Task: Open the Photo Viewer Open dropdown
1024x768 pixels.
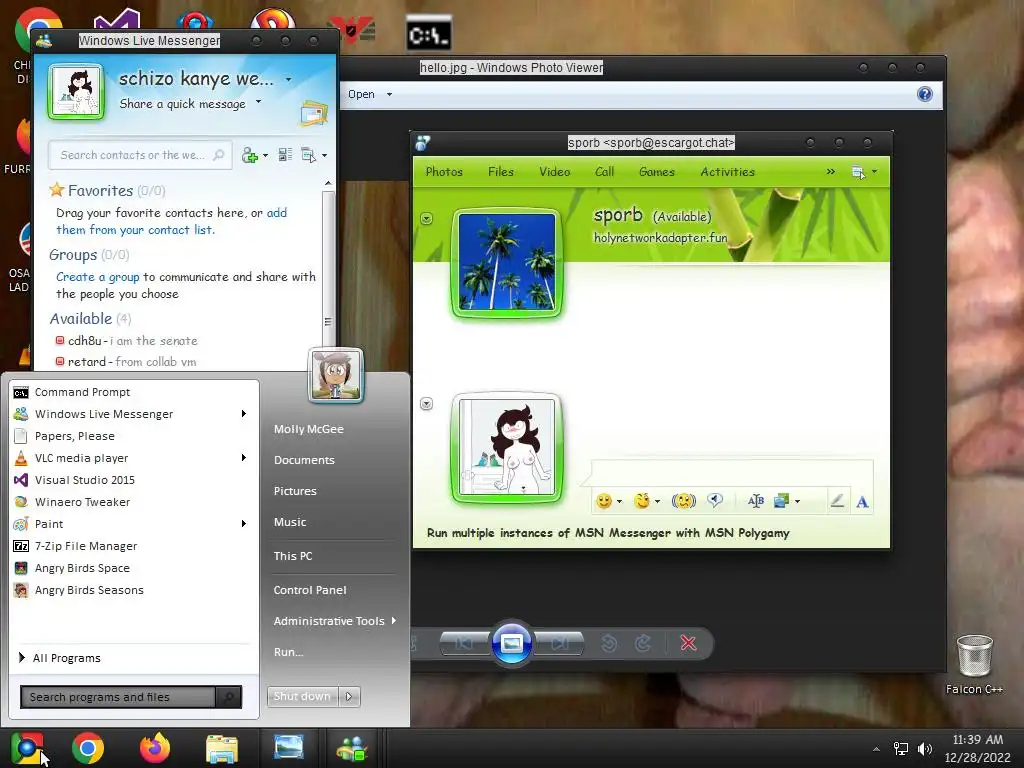Action: [x=370, y=94]
